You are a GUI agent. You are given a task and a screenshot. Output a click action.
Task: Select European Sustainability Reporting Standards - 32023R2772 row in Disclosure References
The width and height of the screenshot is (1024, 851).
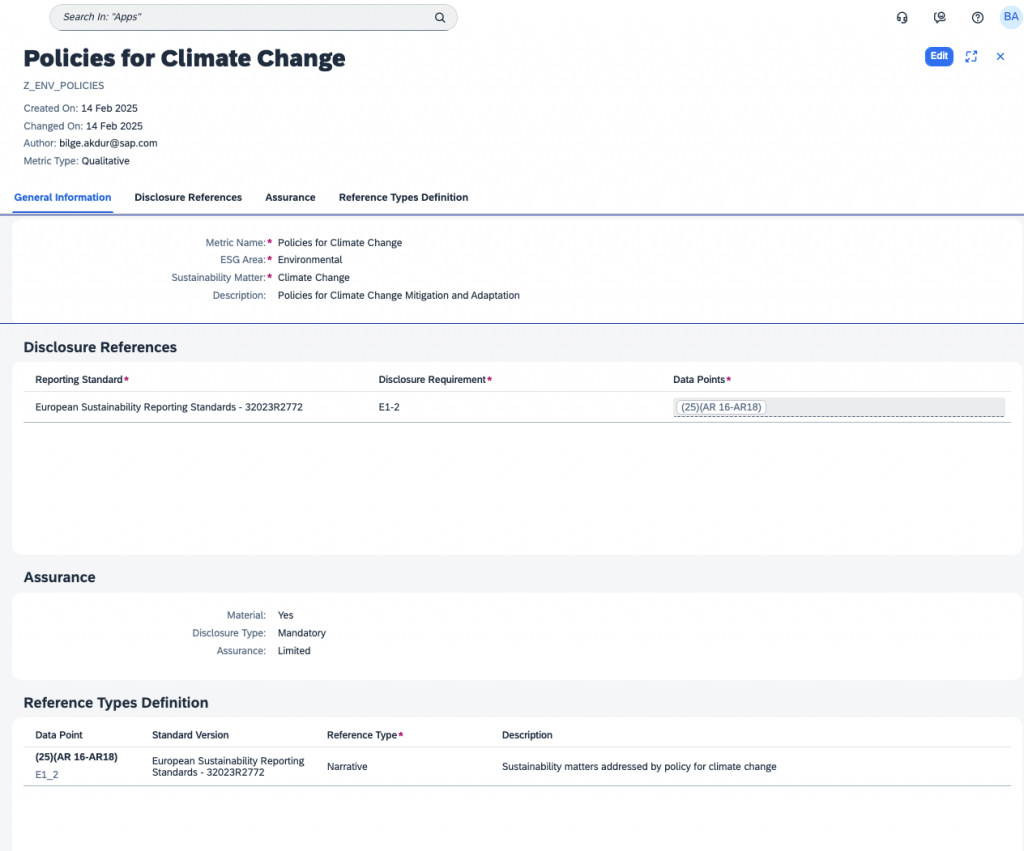(x=517, y=407)
